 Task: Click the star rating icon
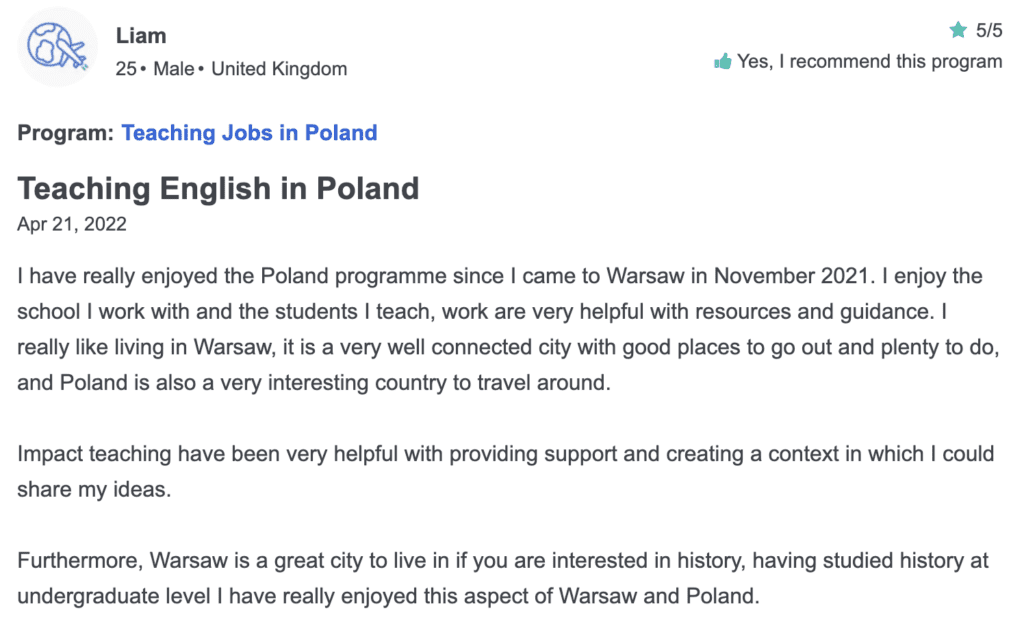coord(957,29)
